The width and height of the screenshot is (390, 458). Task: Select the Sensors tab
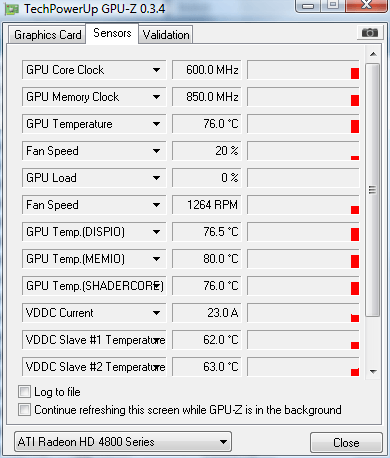coord(112,33)
